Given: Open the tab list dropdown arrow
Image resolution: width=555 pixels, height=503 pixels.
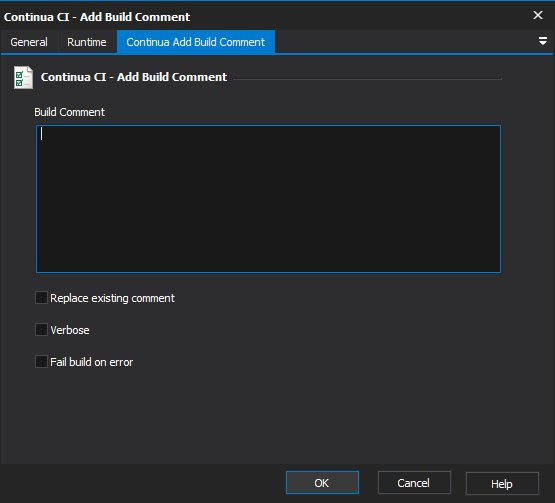Looking at the screenshot, I should point(543,41).
